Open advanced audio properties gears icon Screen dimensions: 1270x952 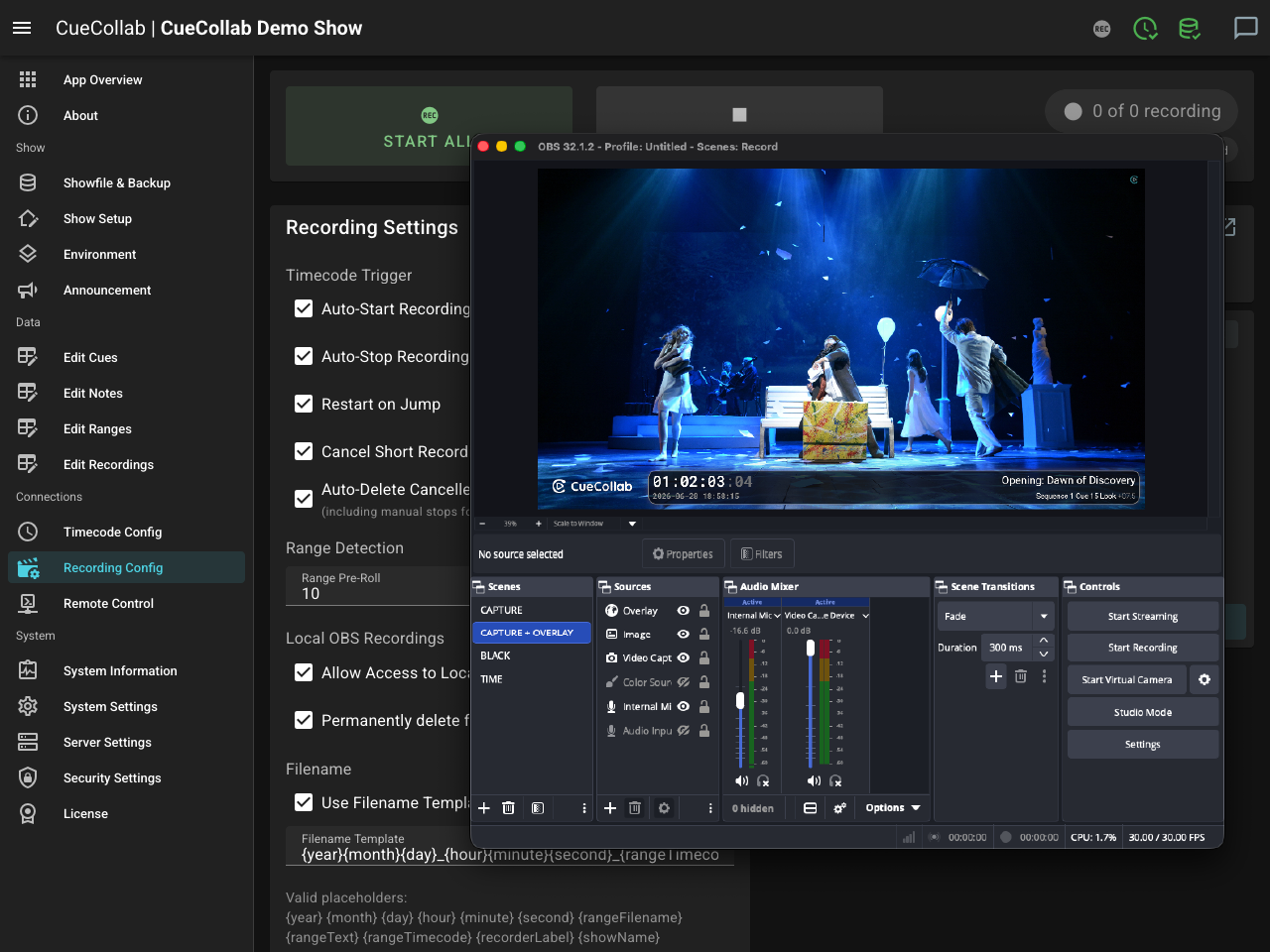pos(839,808)
